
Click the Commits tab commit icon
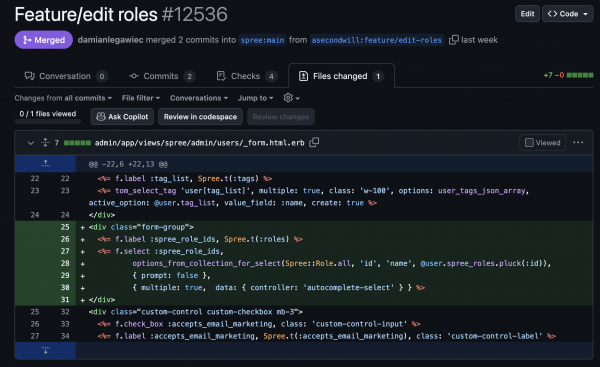tap(134, 76)
